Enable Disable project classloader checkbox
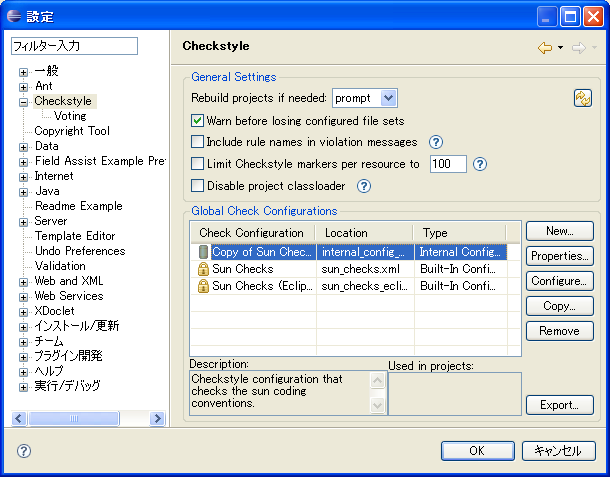The height and width of the screenshot is (477, 610). click(x=198, y=185)
